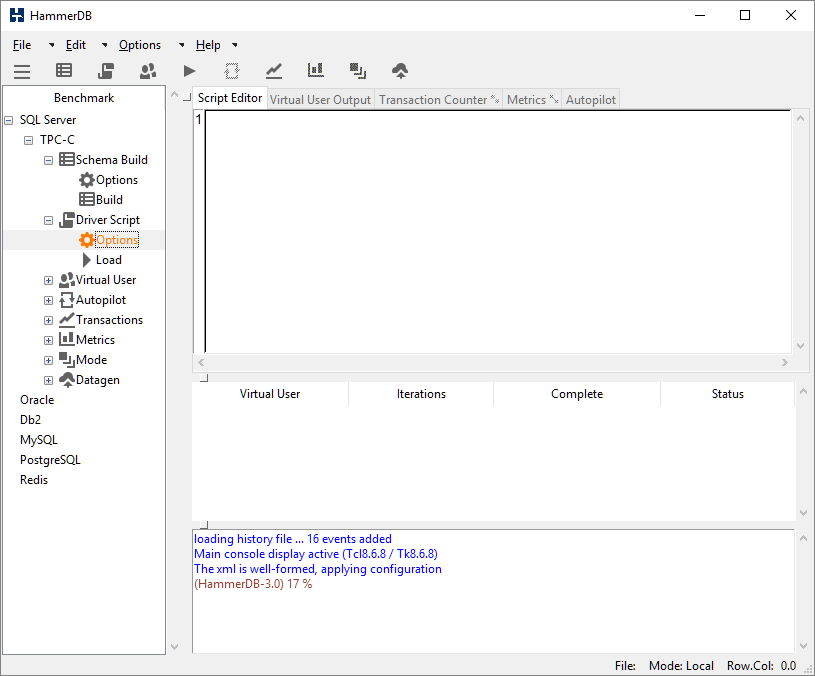The width and height of the screenshot is (815, 676).
Task: Open the Edit menu
Action: coord(75,45)
